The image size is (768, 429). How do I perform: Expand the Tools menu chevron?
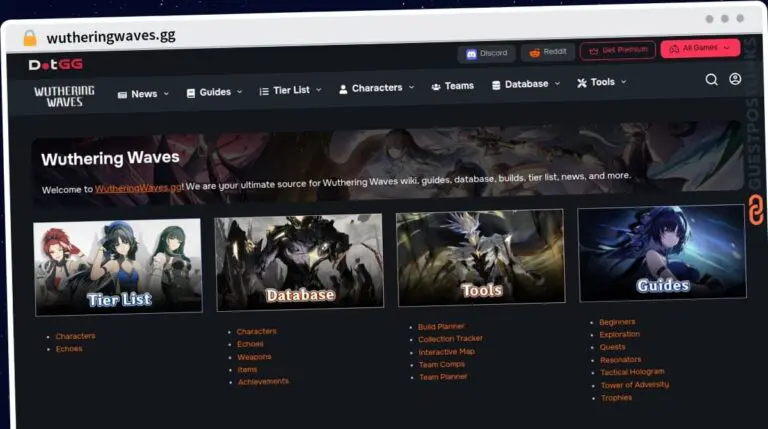(624, 82)
